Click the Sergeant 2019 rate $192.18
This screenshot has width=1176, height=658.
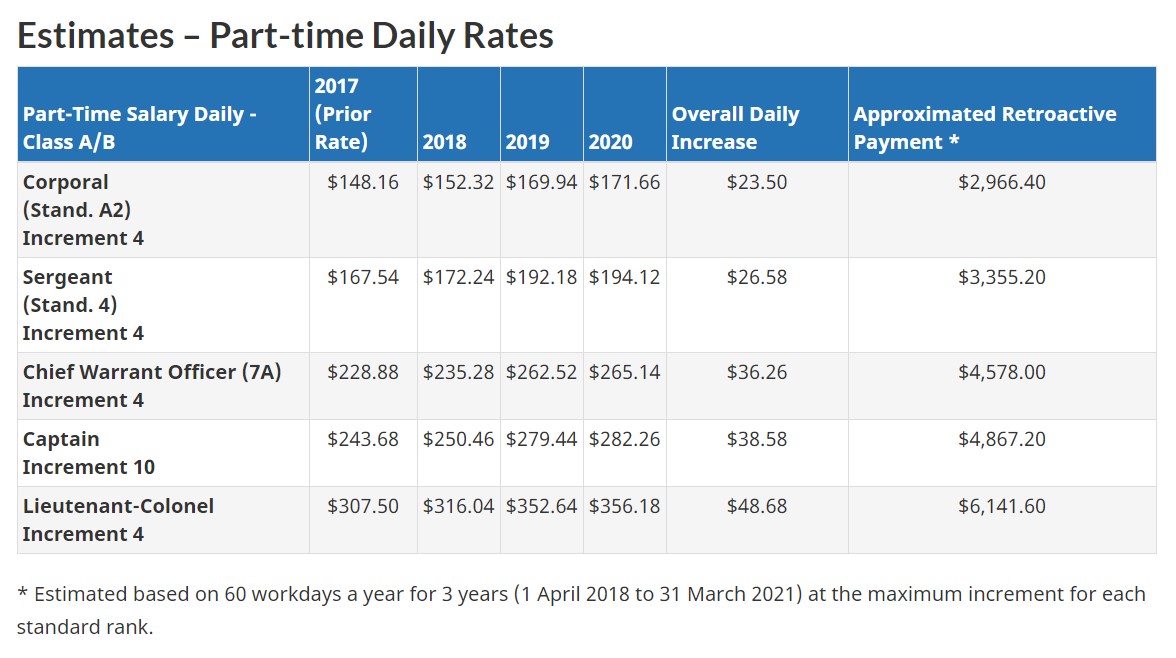coord(541,277)
